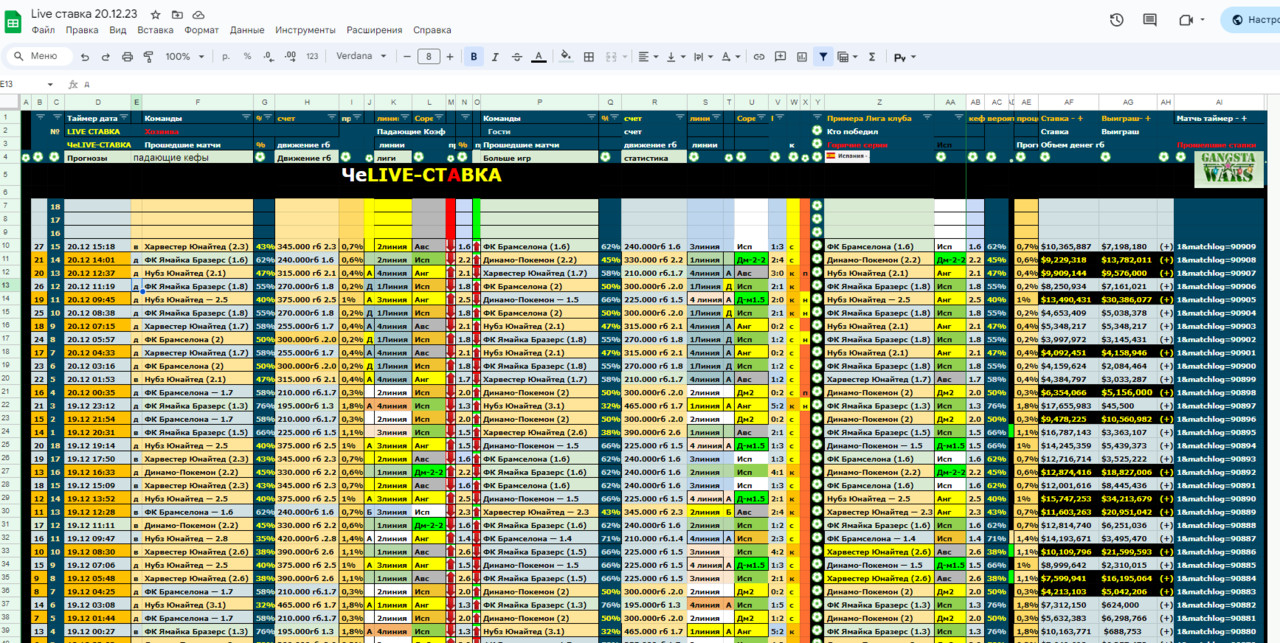
Task: Apply percent format button
Action: 247,57
